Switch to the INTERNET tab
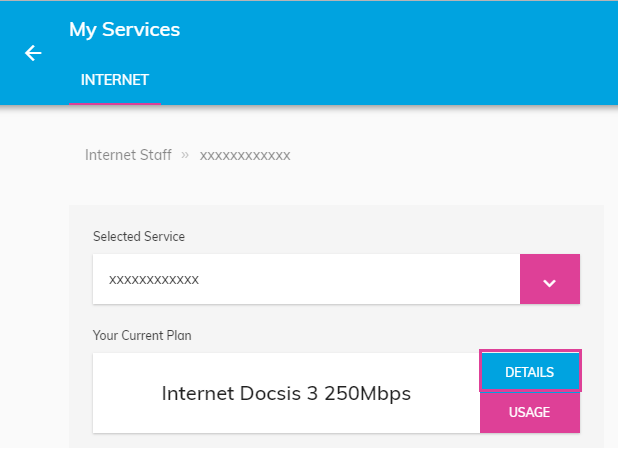 tap(115, 79)
